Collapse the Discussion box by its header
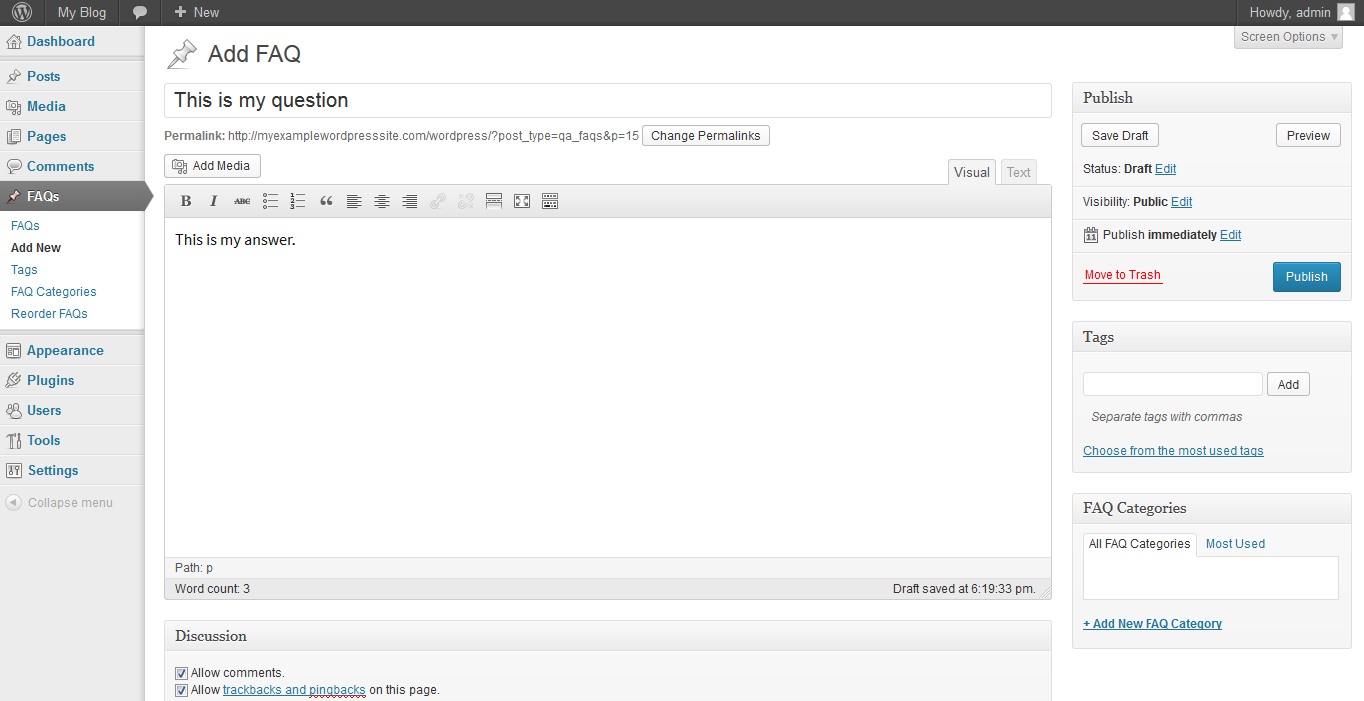The height and width of the screenshot is (701, 1364). tap(608, 636)
